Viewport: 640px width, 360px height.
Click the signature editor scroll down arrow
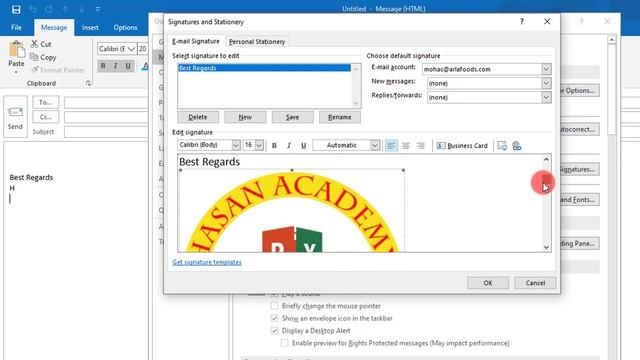click(546, 247)
